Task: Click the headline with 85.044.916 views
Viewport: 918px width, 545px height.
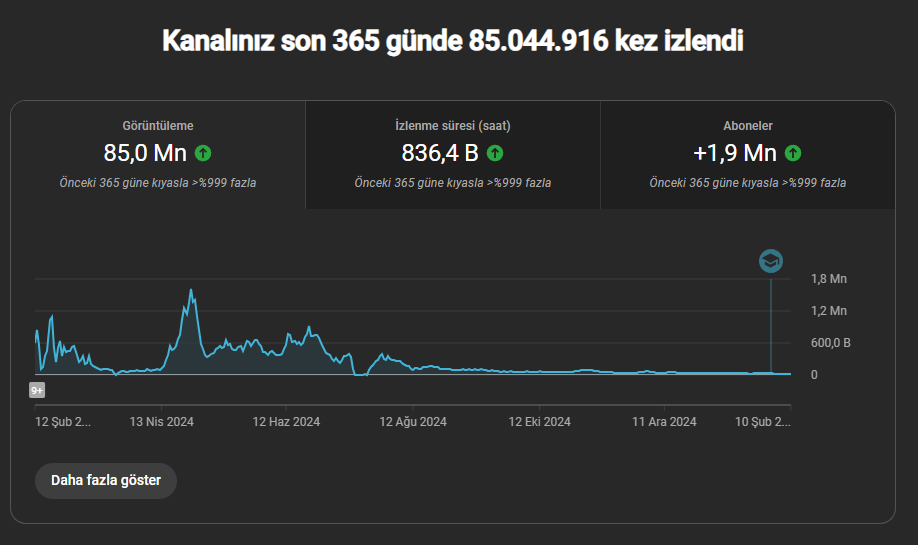Action: pos(453,41)
